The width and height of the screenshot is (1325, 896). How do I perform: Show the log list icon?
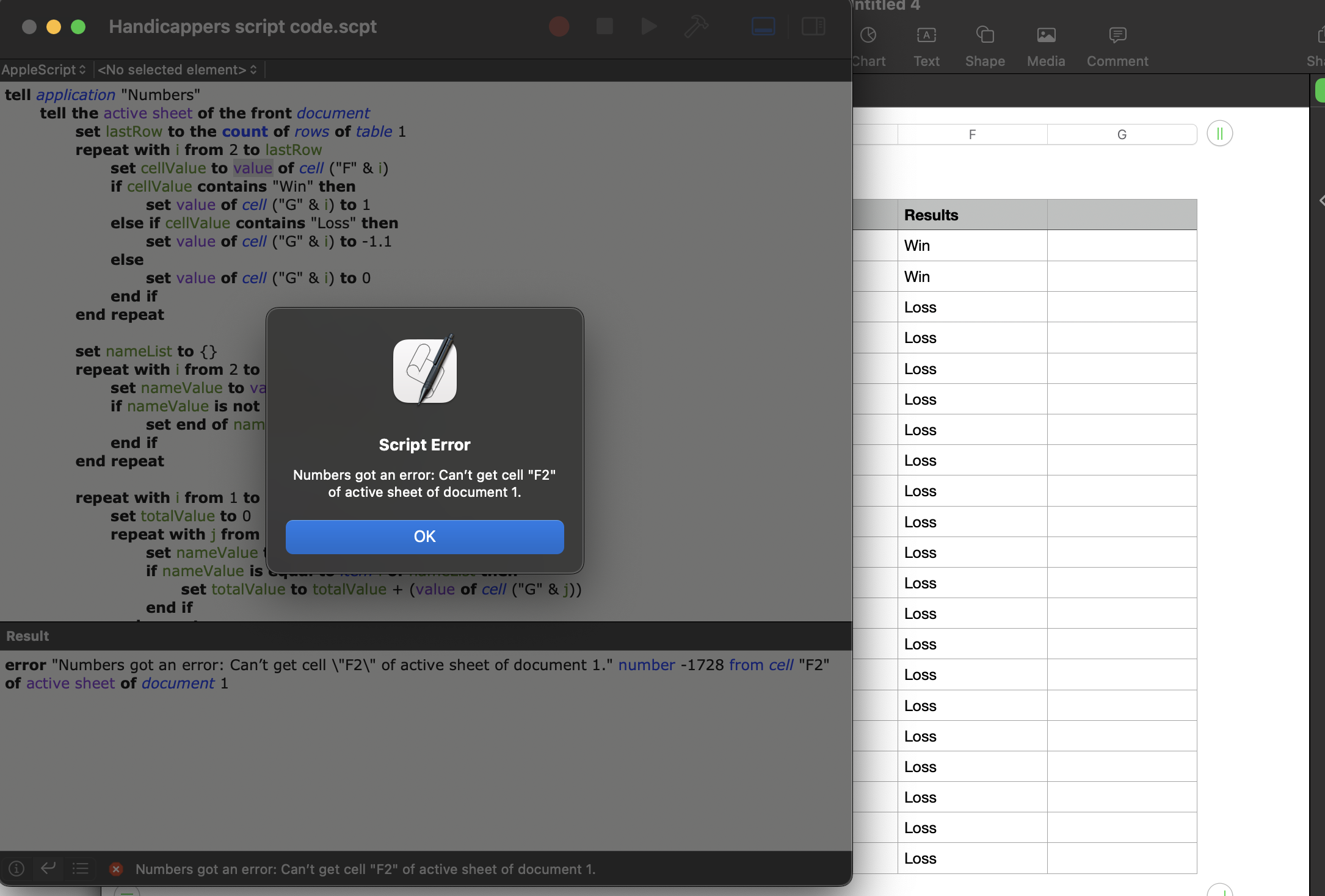[81, 868]
